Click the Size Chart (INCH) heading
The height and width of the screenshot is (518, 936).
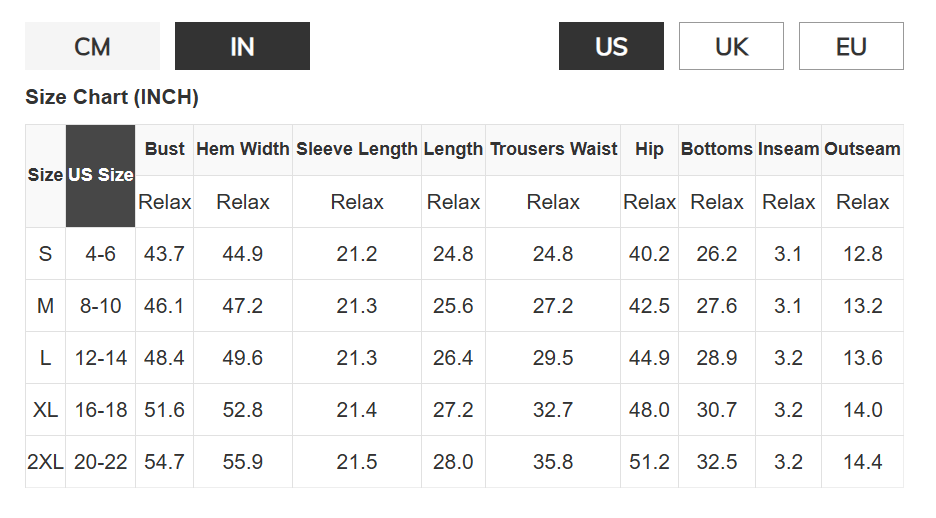tap(112, 97)
